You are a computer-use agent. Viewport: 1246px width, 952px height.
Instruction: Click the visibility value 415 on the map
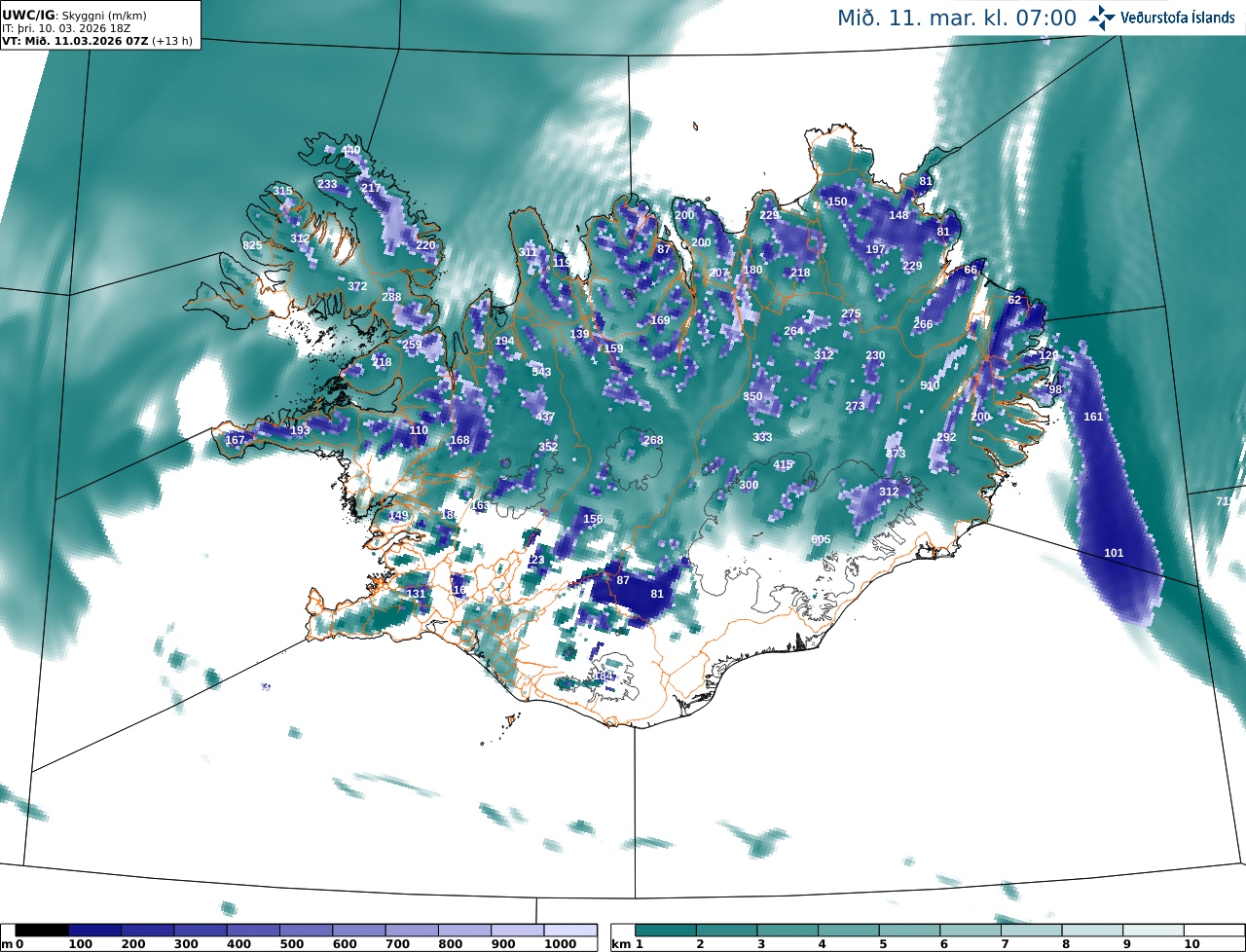(783, 464)
